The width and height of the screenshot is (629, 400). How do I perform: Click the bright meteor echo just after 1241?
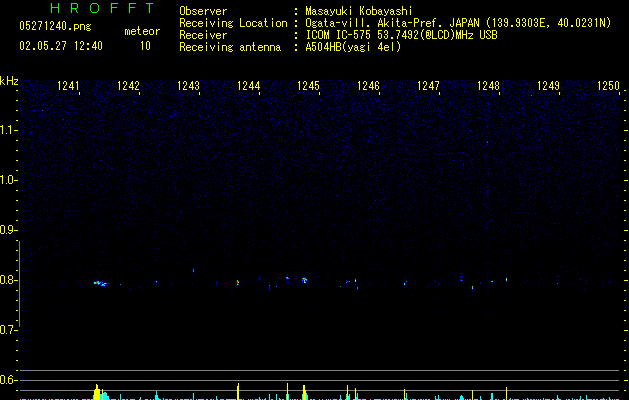pyautogui.click(x=100, y=283)
